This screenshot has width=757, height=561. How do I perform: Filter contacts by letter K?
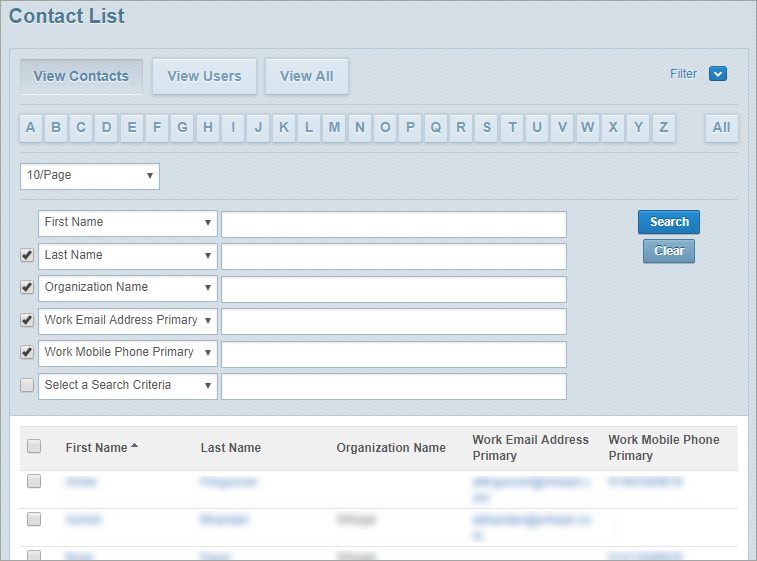click(284, 128)
